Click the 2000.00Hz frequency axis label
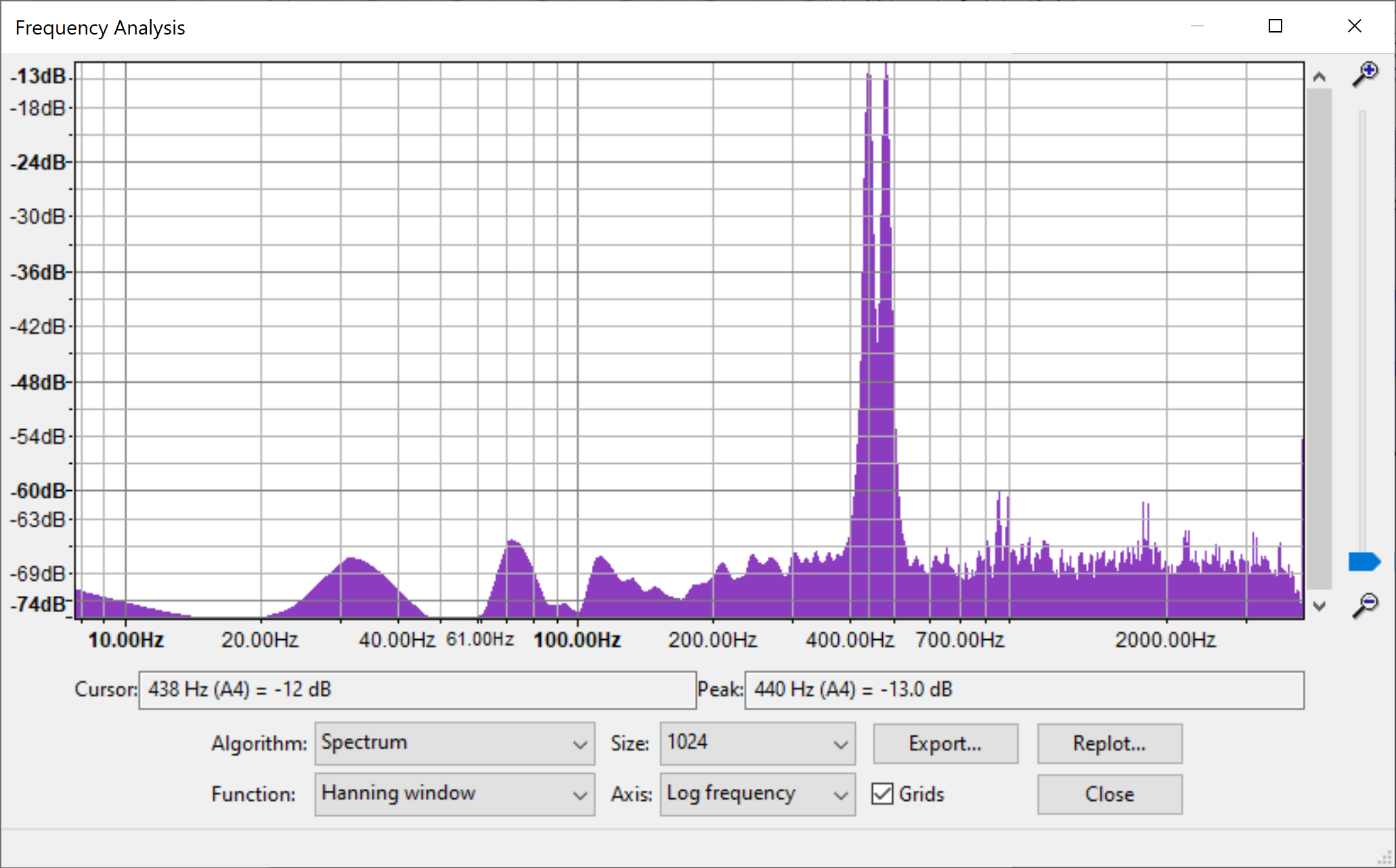1396x868 pixels. (x=1166, y=640)
